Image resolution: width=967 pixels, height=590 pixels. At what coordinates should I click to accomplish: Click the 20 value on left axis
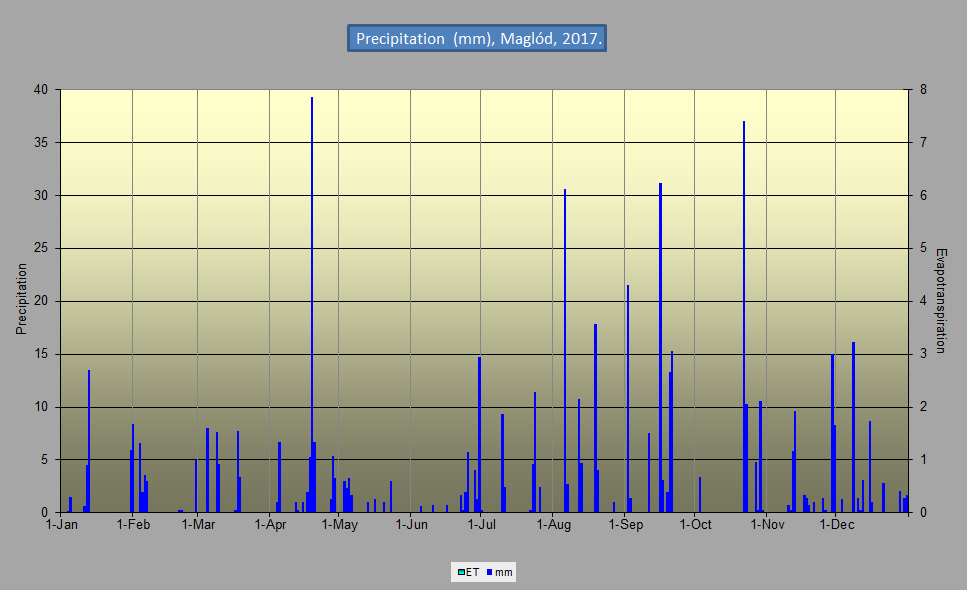[x=41, y=301]
